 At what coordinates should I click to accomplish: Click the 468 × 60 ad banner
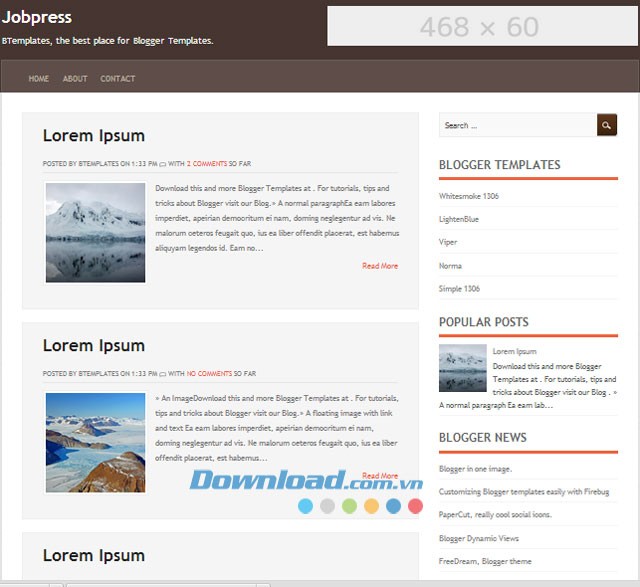(479, 27)
